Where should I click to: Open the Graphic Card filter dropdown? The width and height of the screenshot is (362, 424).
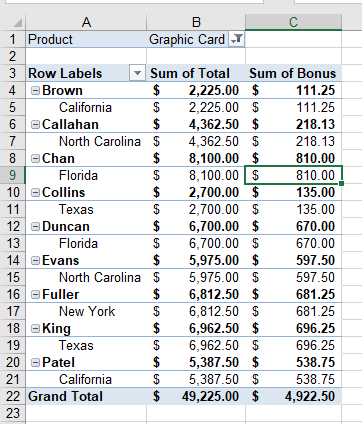(237, 39)
